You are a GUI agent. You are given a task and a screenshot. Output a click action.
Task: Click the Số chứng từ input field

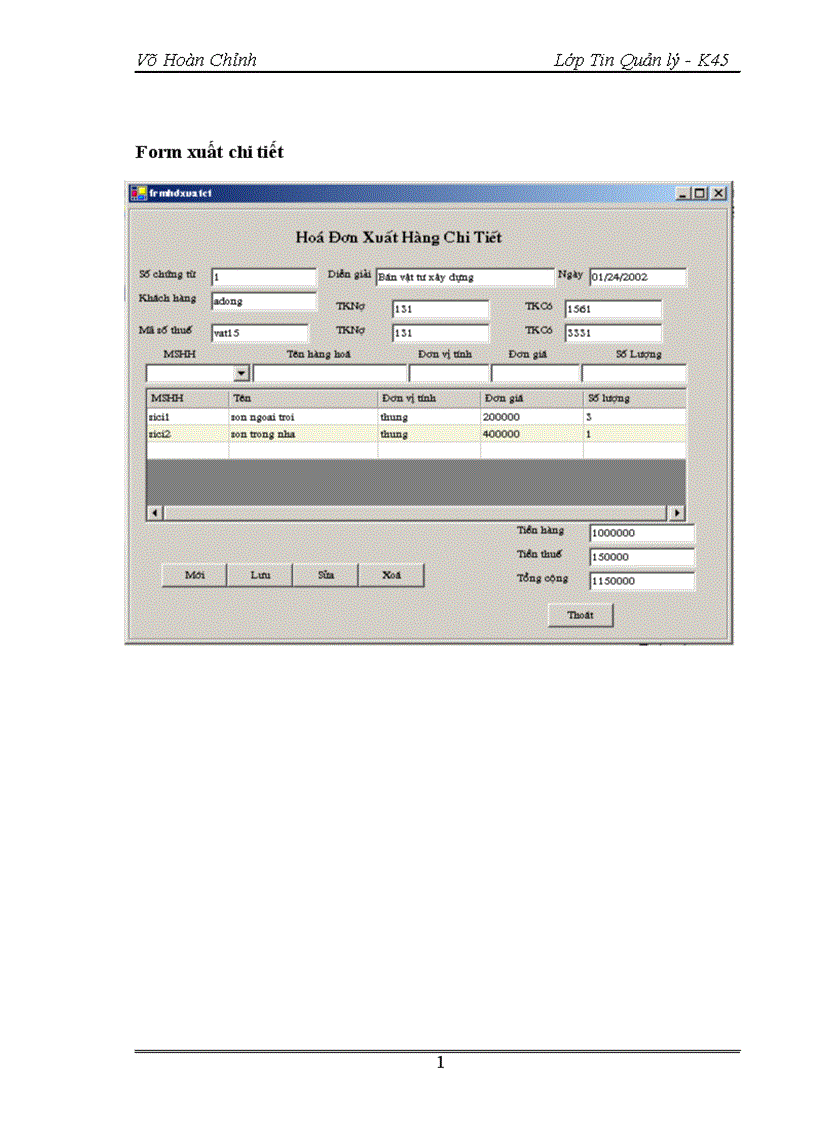coord(263,277)
